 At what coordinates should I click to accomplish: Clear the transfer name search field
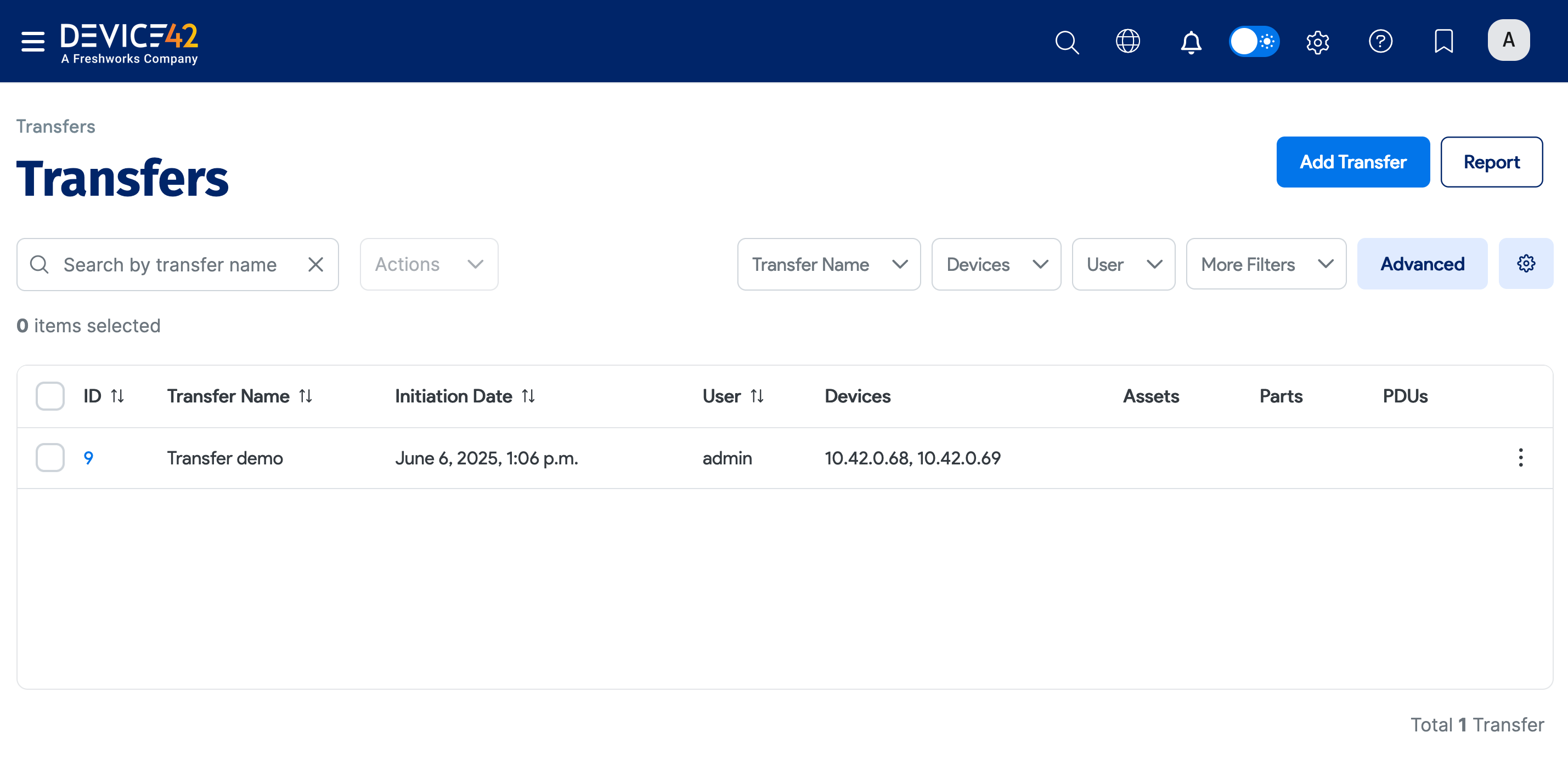coord(316,264)
